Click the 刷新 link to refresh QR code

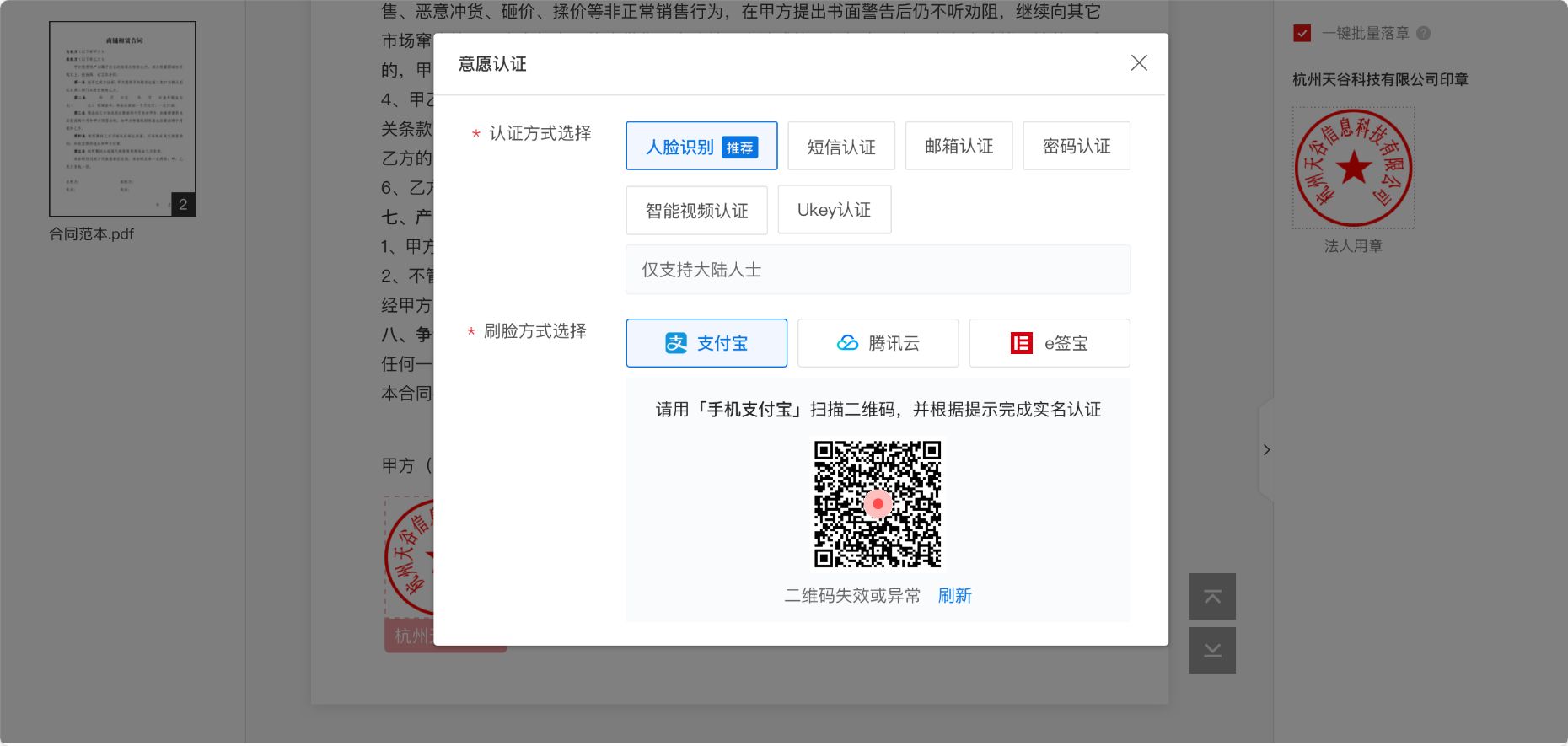pyautogui.click(x=954, y=596)
